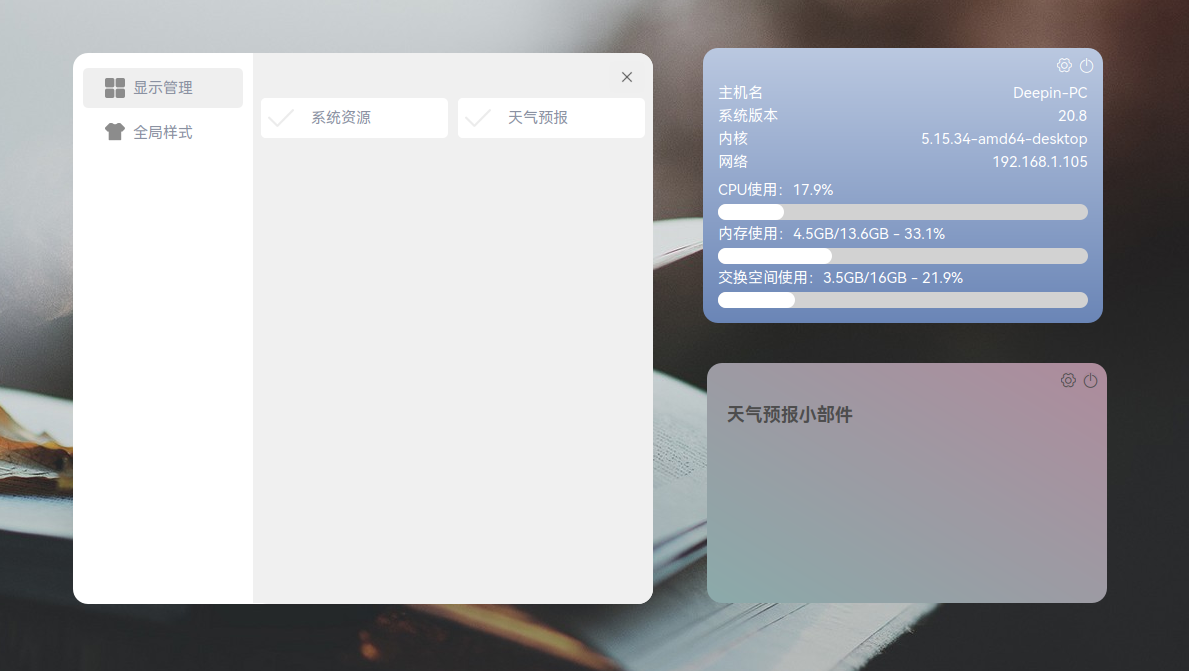Click the 系统版本 label

point(748,115)
